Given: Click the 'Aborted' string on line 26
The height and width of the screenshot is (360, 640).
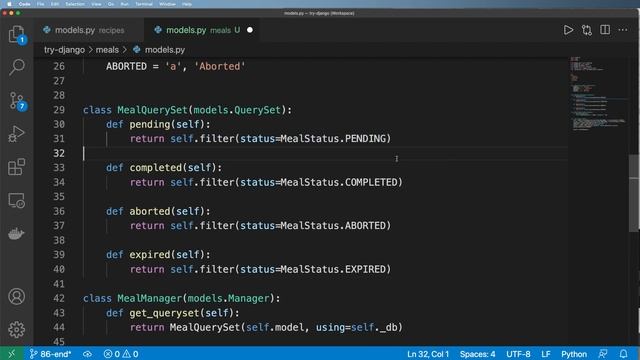Looking at the screenshot, I should click(220, 67).
